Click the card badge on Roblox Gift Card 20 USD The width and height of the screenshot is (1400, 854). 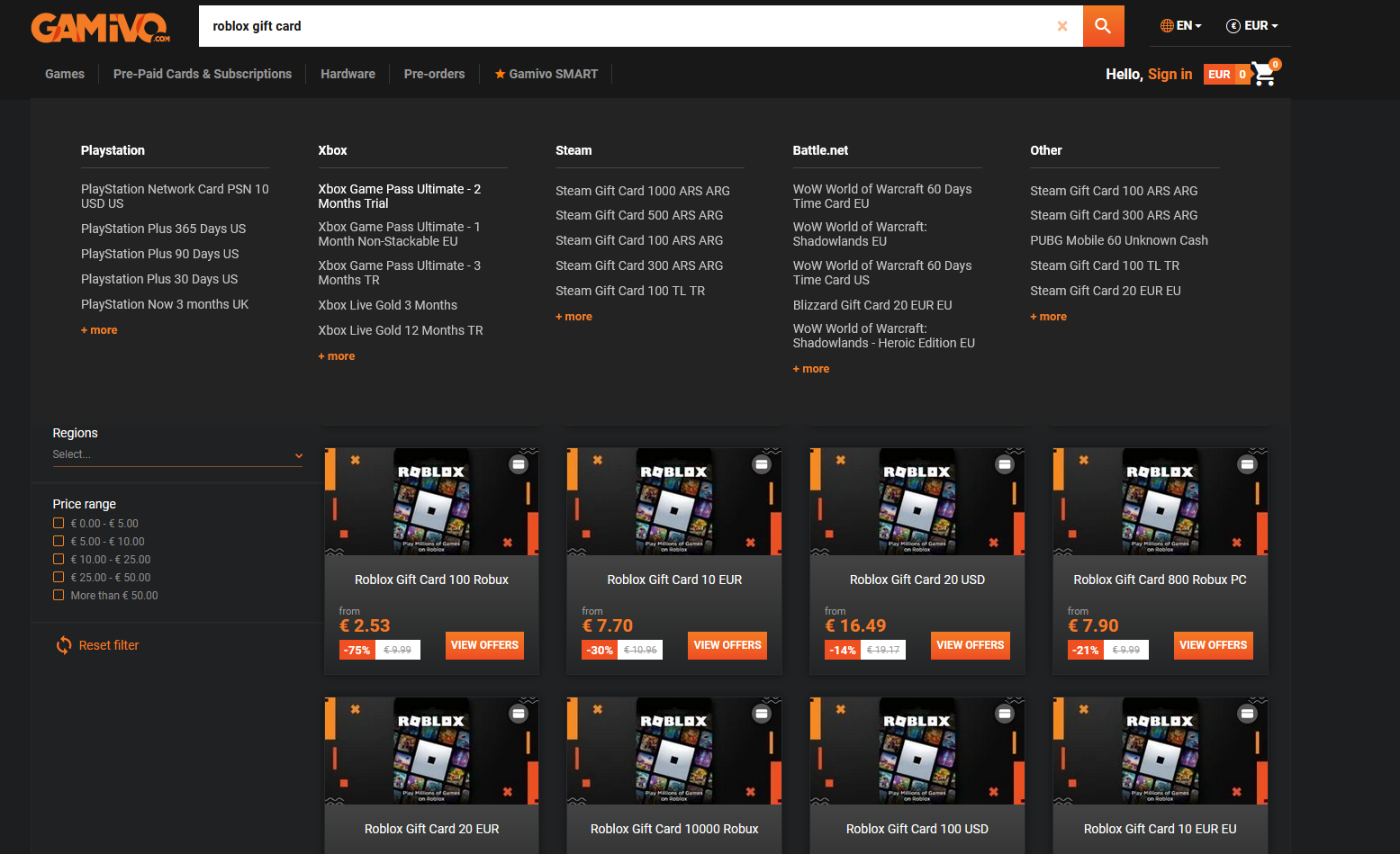tap(1005, 464)
